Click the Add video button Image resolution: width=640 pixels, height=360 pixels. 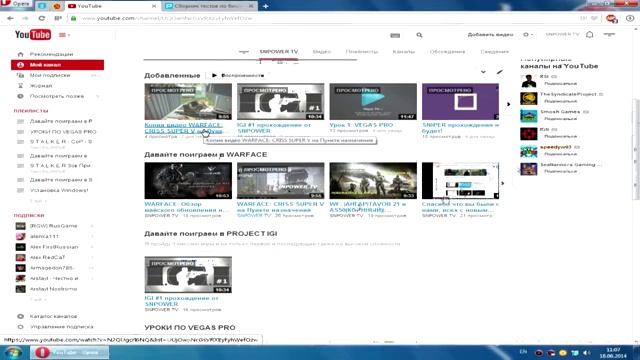490,35
